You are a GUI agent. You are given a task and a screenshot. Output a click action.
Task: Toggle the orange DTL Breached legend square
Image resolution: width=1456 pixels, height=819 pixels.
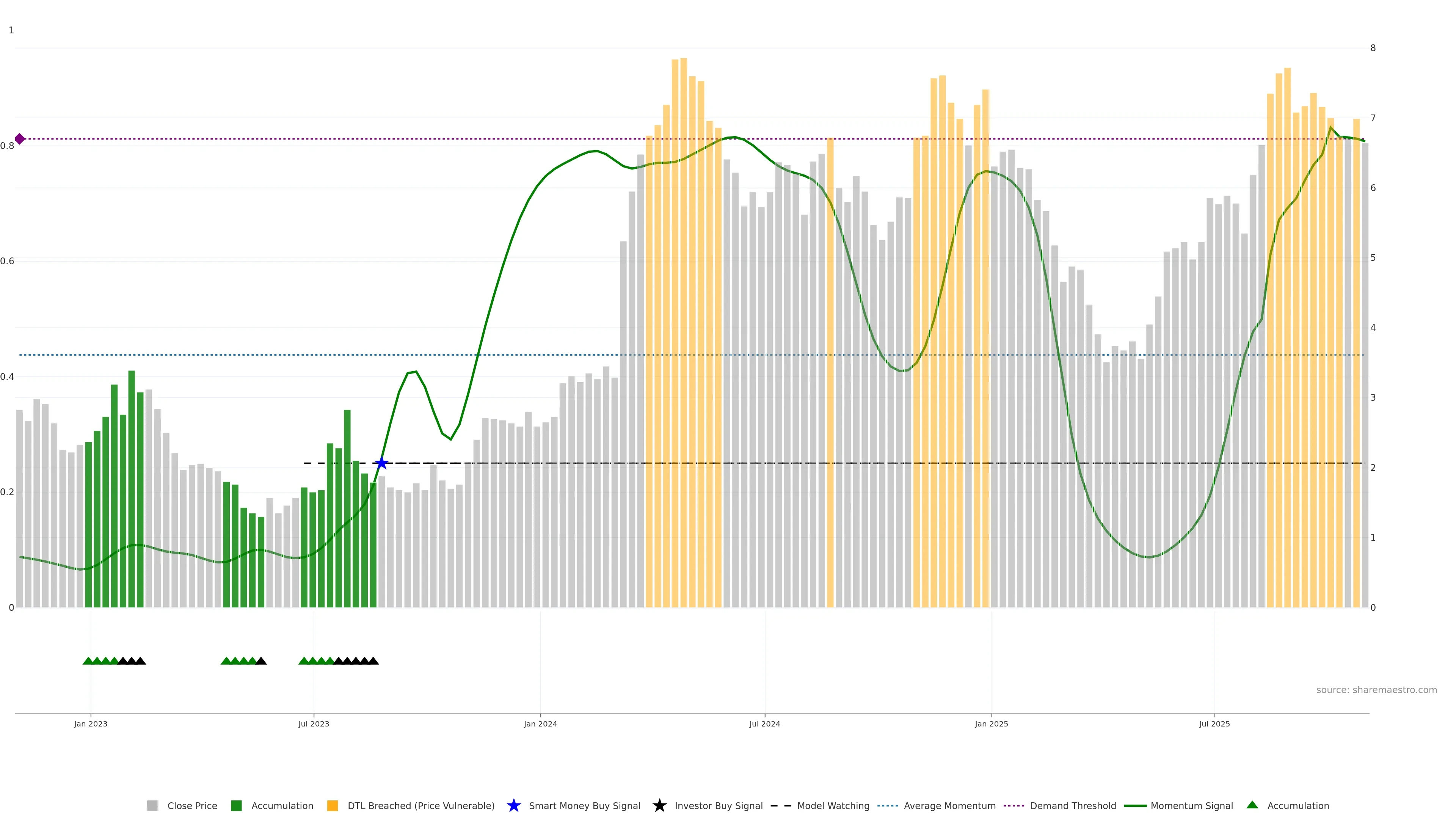pos(333,805)
